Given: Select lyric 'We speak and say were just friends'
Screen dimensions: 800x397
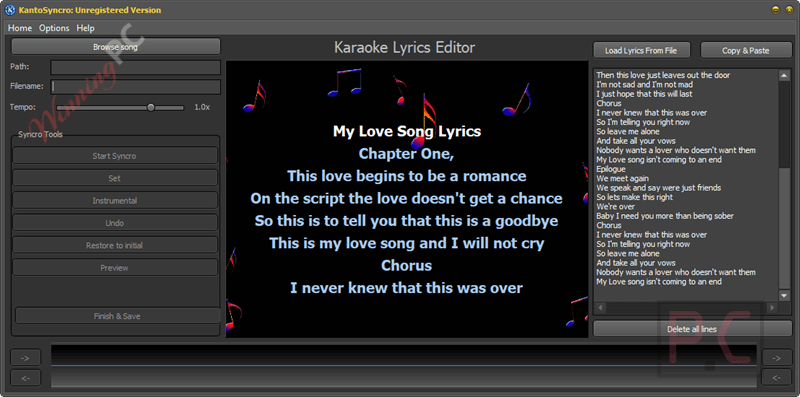Looking at the screenshot, I should tap(659, 188).
